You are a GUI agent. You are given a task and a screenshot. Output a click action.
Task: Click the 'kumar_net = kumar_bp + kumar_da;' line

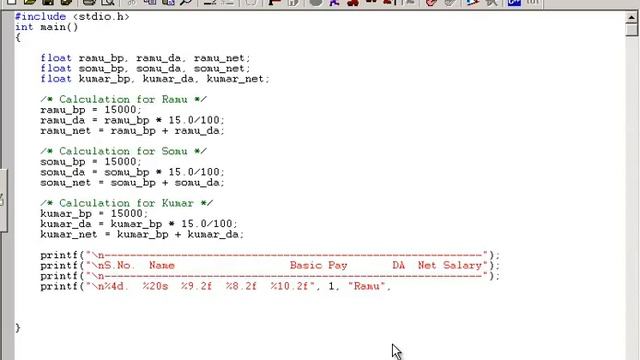142,234
